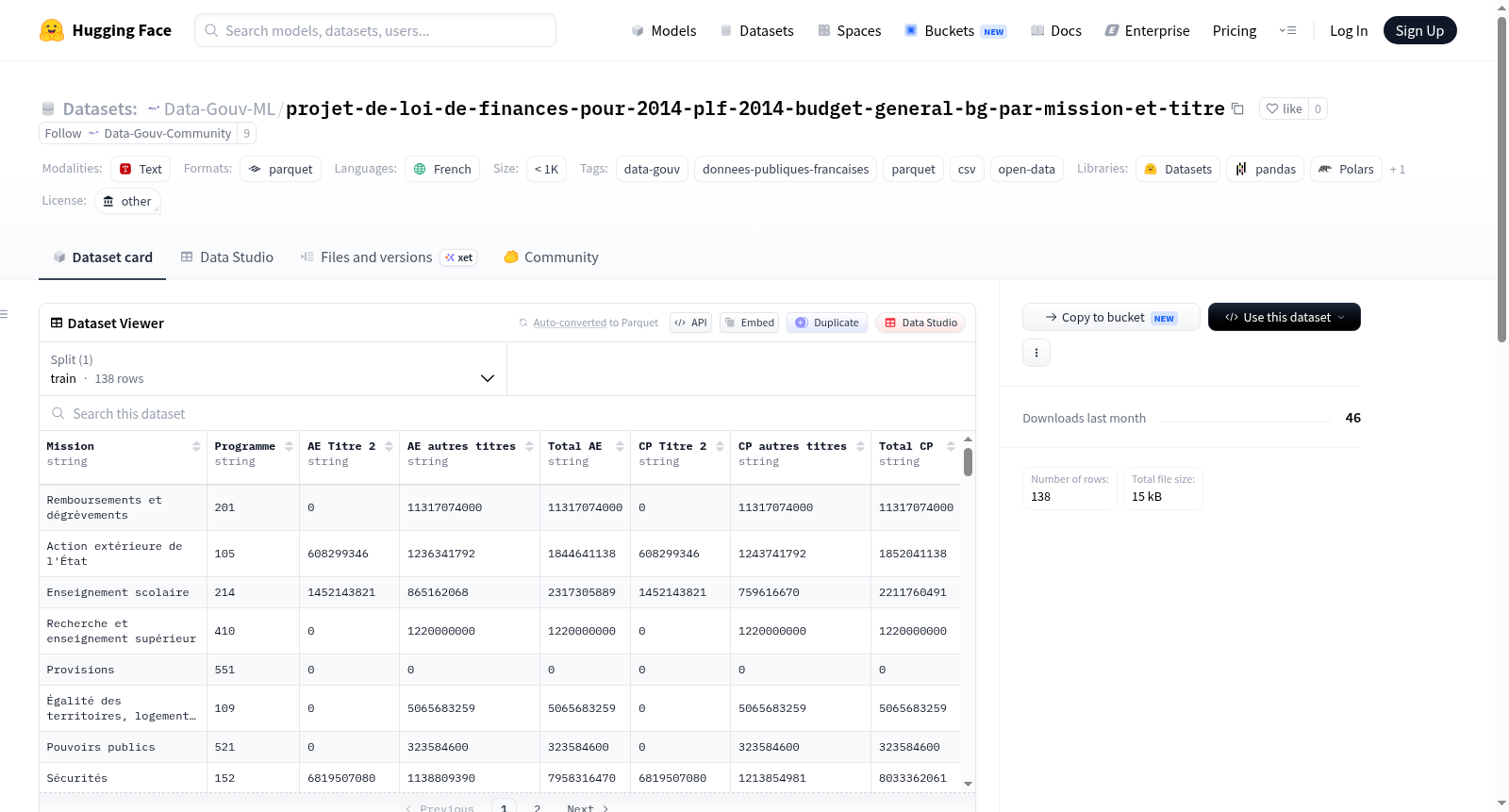Viewport: 1509px width, 812px height.
Task: Sort the Programme column using its arrows
Action: point(289,446)
